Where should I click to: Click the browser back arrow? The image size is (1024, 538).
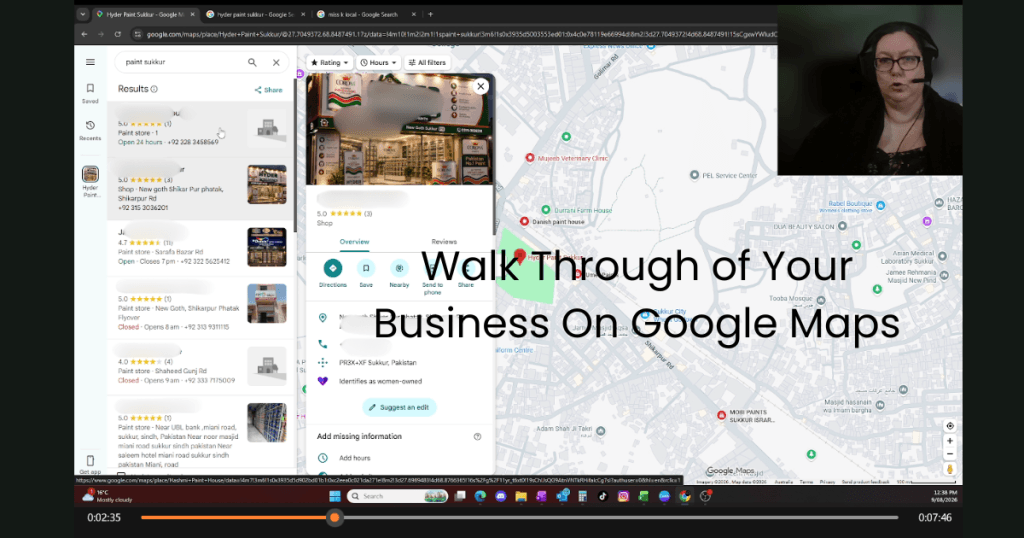pyautogui.click(x=84, y=34)
